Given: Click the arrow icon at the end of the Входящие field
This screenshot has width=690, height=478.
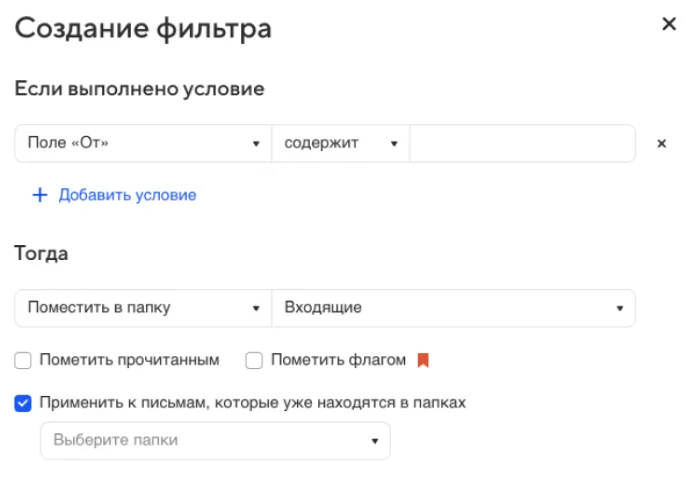Looking at the screenshot, I should 620,308.
